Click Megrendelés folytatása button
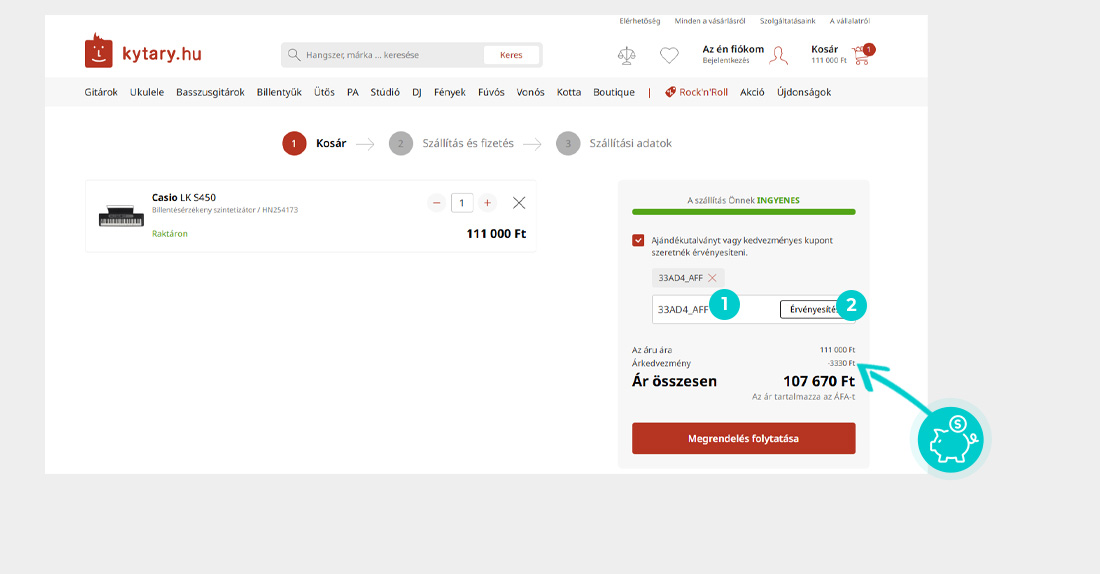Image resolution: width=1100 pixels, height=574 pixels. [744, 439]
